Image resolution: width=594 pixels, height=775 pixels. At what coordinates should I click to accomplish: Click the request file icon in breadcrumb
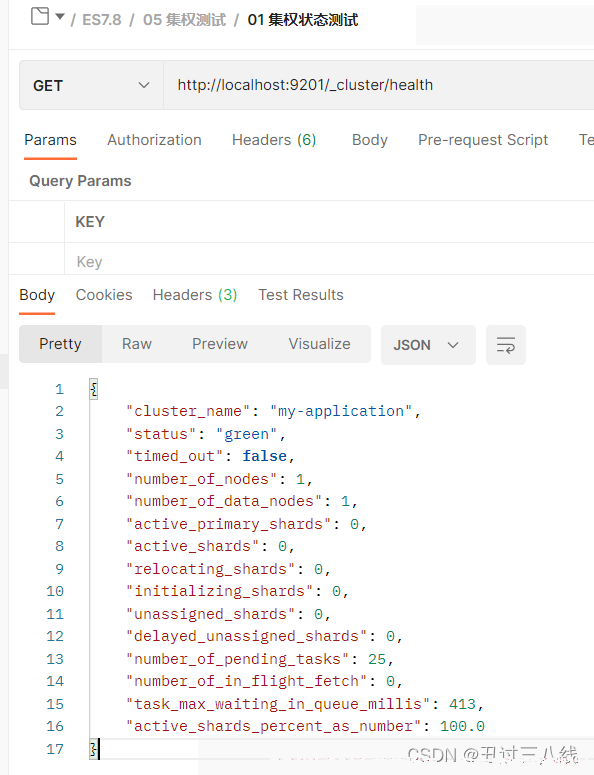tap(40, 16)
